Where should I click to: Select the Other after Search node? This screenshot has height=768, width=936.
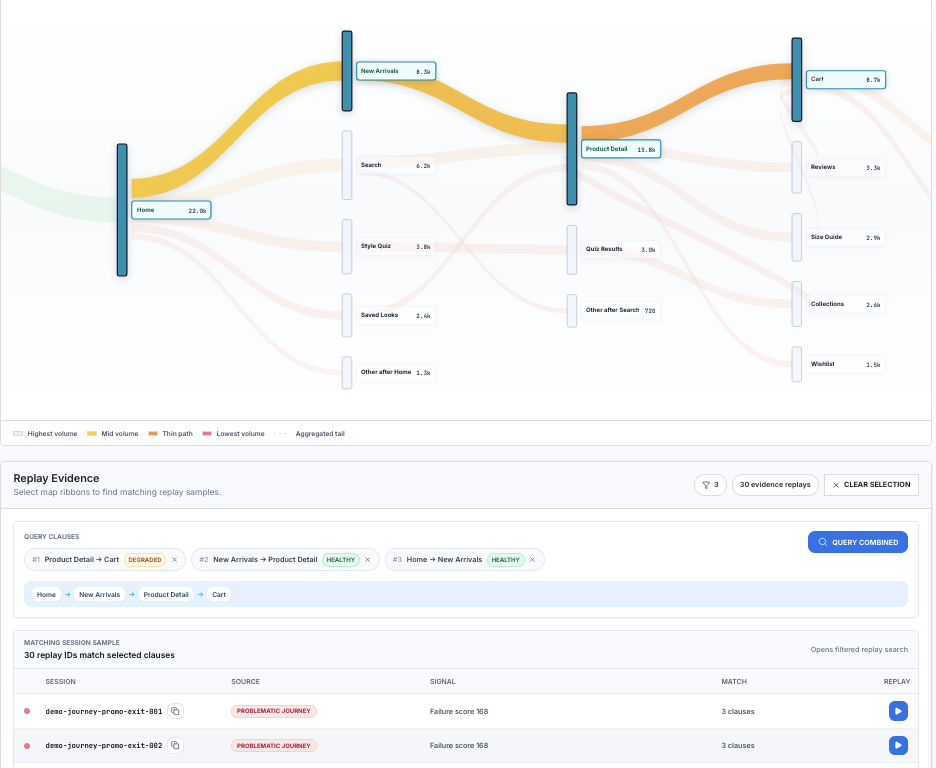621,310
